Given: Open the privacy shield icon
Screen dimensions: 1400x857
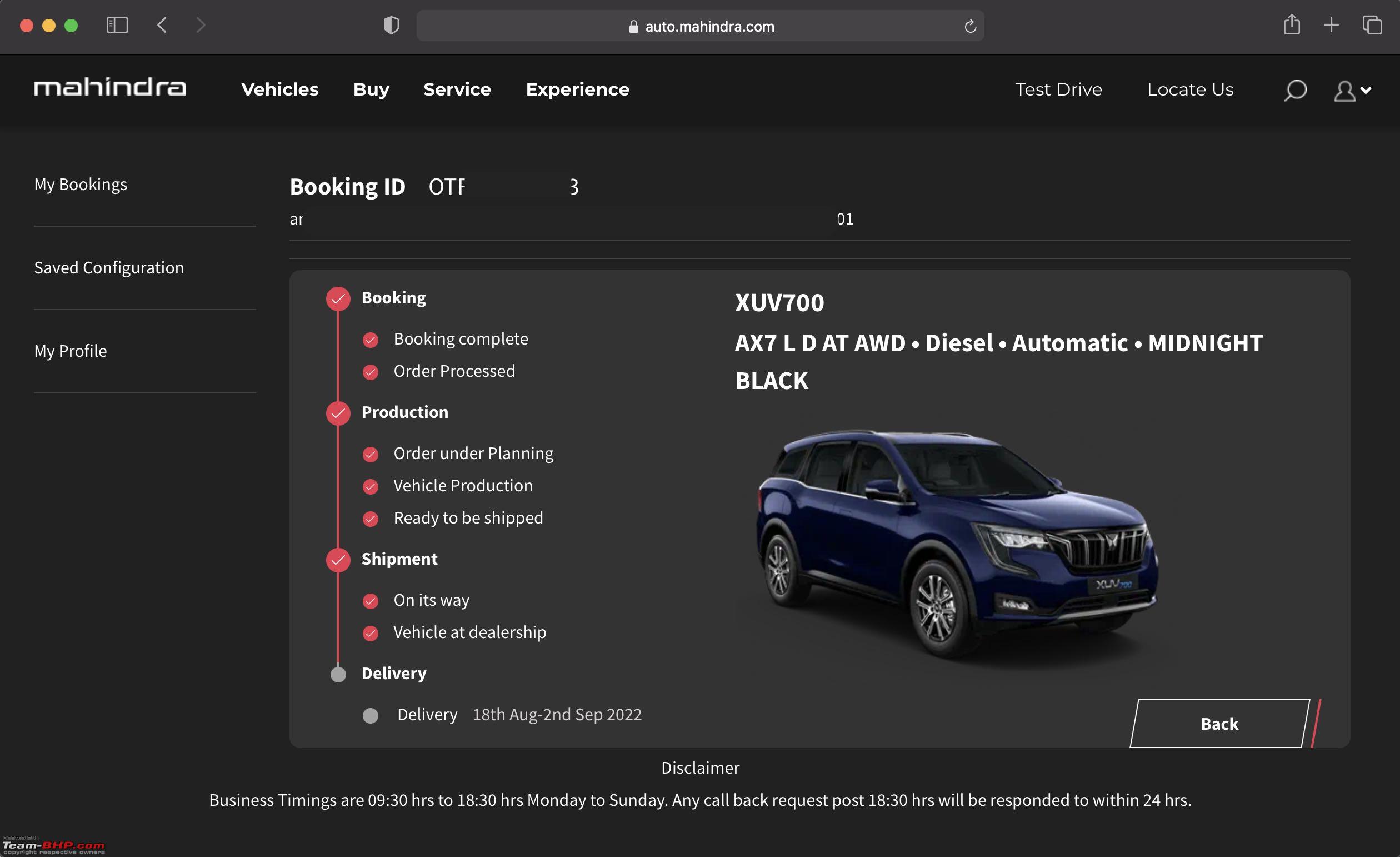Looking at the screenshot, I should pos(391,25).
